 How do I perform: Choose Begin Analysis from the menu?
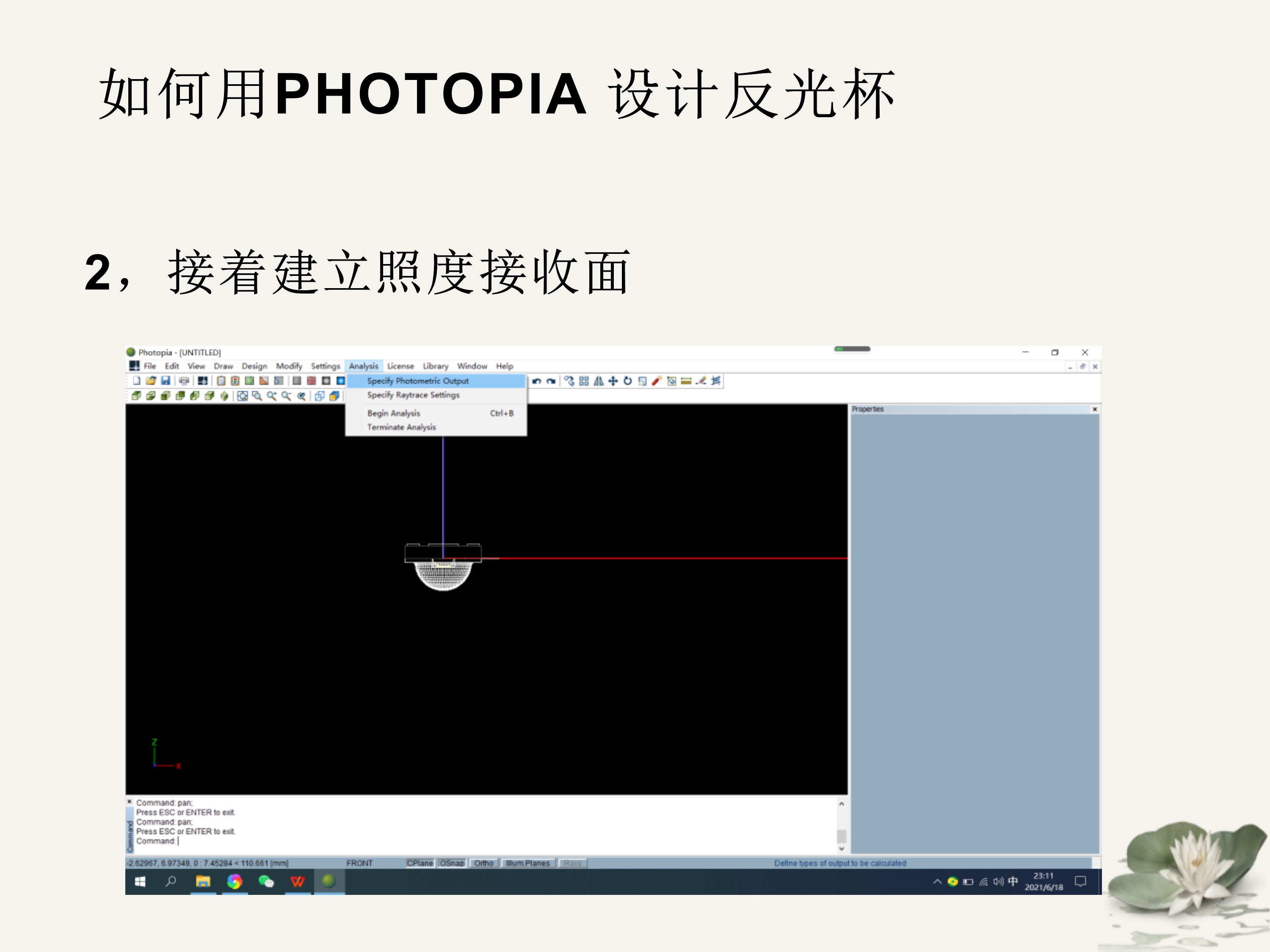point(394,413)
